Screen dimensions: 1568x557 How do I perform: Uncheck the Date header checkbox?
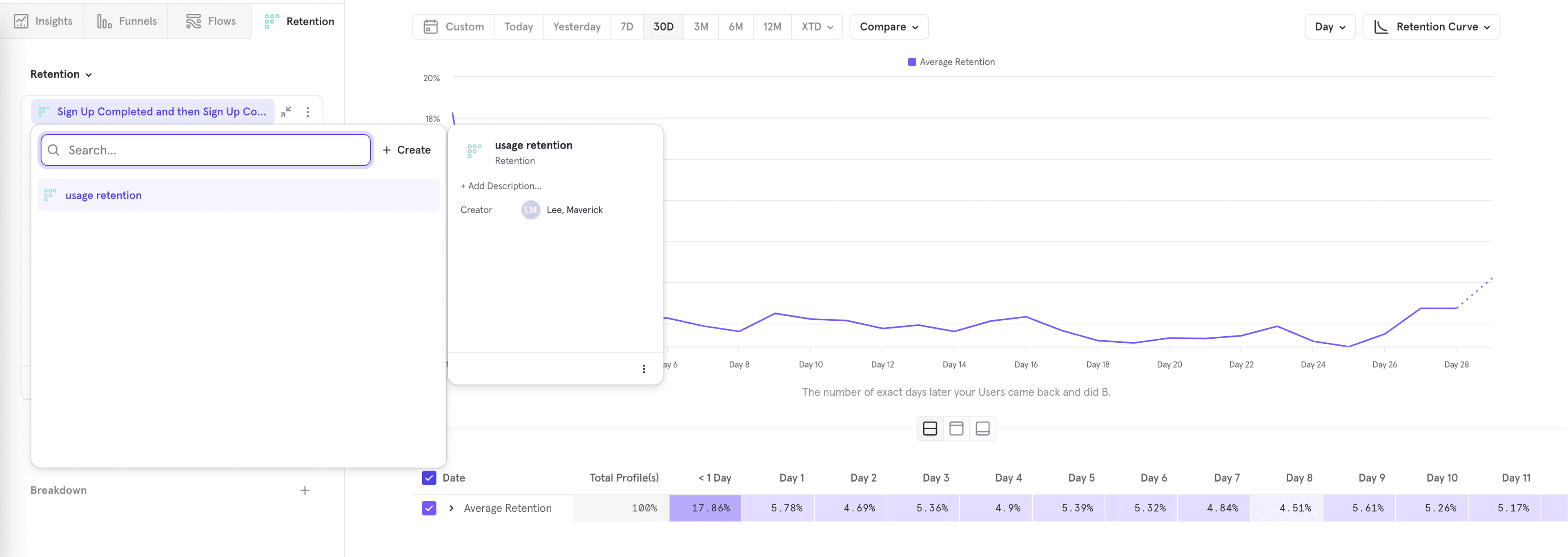(x=429, y=478)
